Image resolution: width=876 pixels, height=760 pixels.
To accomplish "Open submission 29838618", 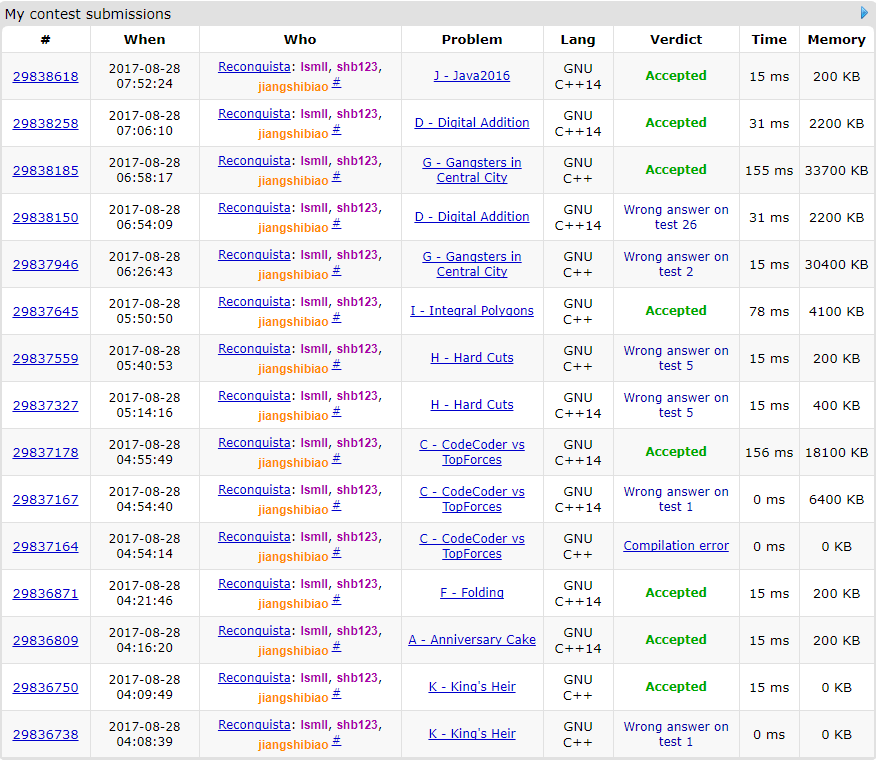I will coord(45,77).
